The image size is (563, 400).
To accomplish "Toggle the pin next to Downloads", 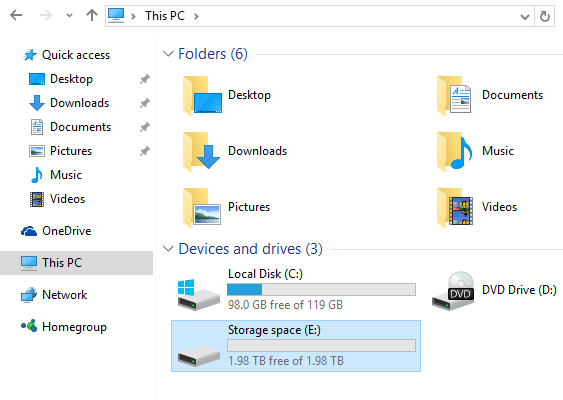I will (145, 103).
